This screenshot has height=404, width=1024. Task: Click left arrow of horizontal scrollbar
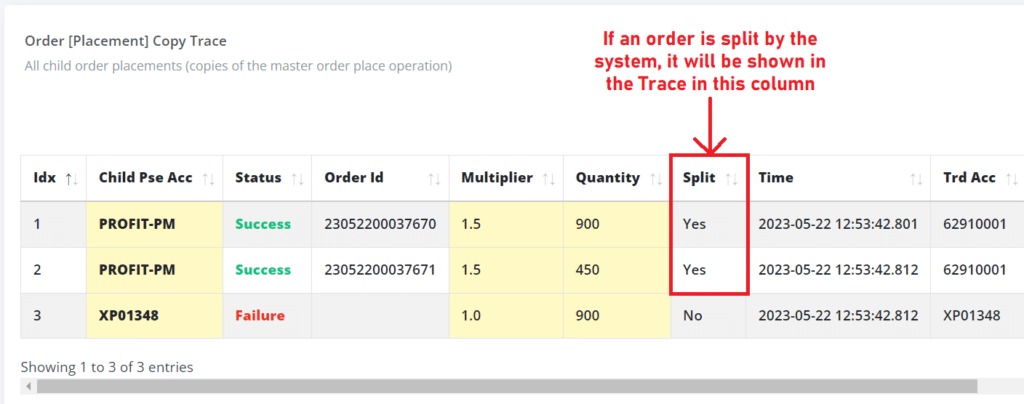click(x=28, y=386)
